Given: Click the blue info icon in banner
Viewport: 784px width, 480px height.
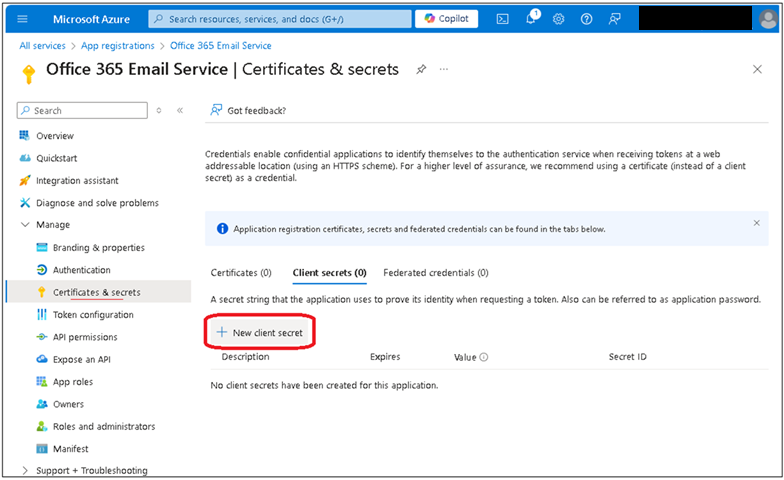Looking at the screenshot, I should tap(222, 228).
